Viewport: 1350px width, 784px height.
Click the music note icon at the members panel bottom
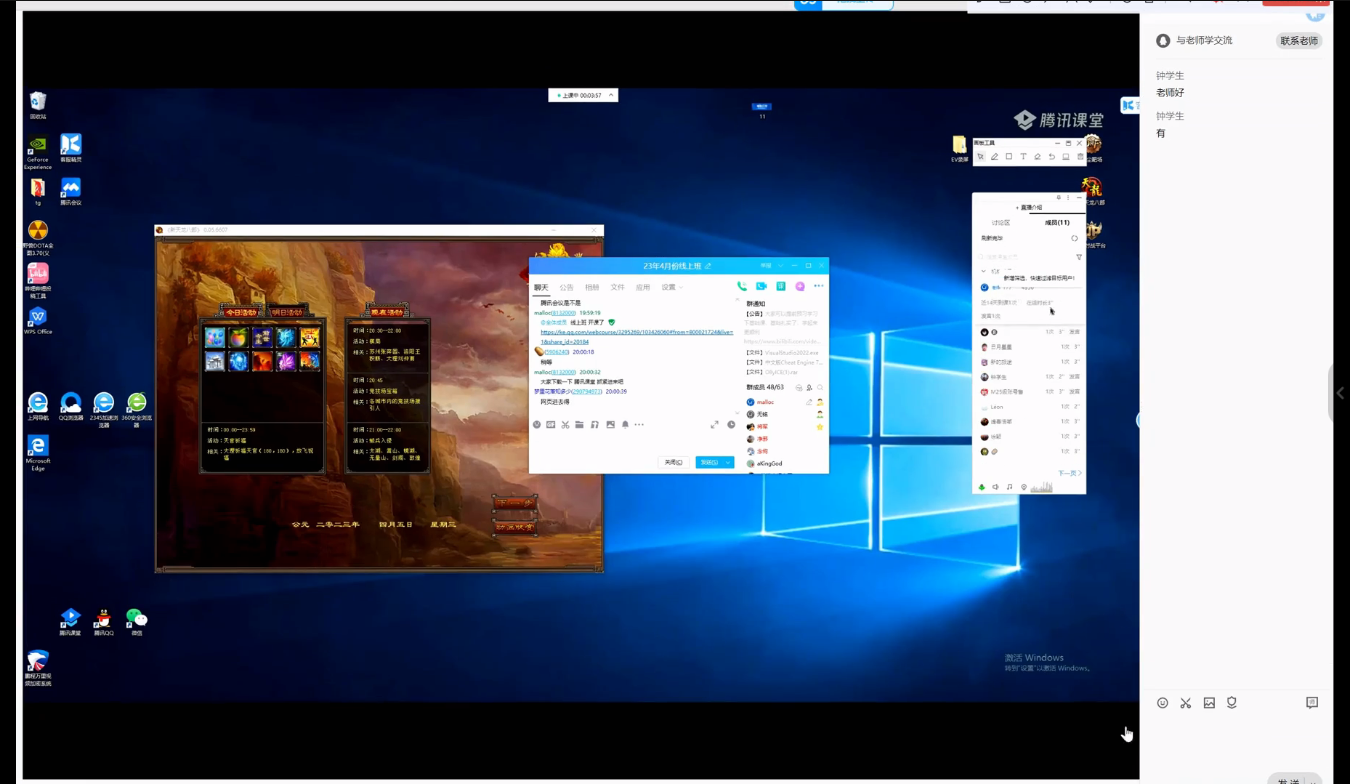tap(1009, 487)
